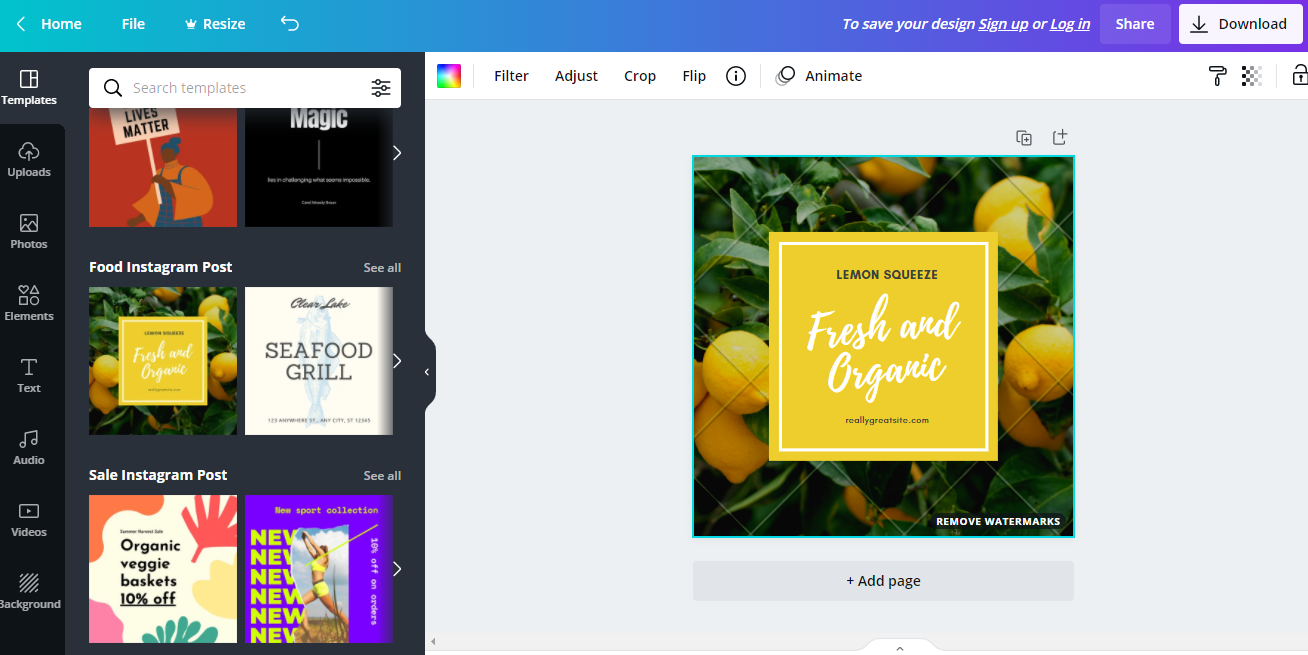
Task: Expand the bottom pages drawer chevron
Action: pyautogui.click(x=899, y=648)
